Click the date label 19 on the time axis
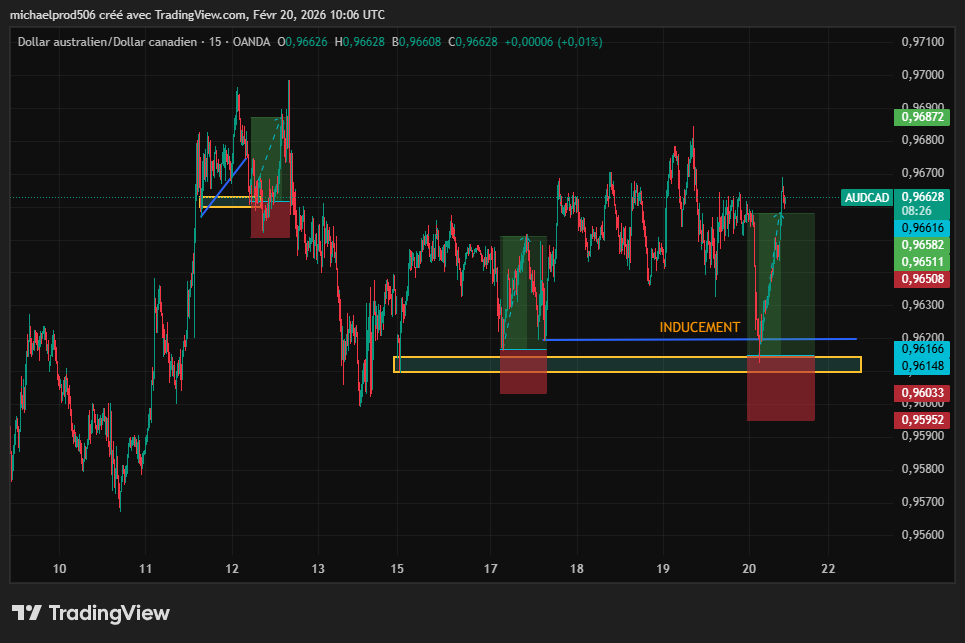The height and width of the screenshot is (643, 965). pos(663,569)
